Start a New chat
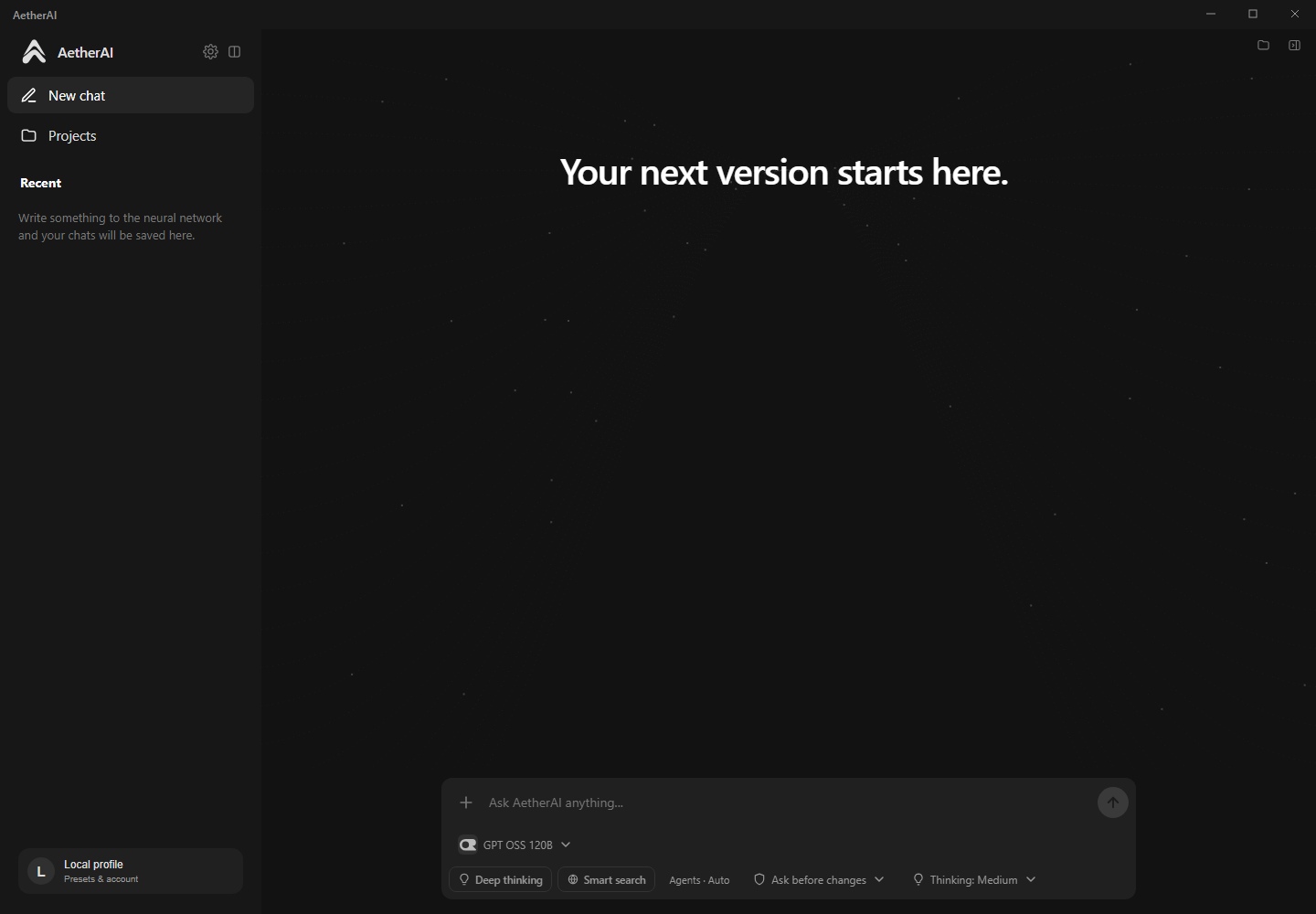The width and height of the screenshot is (1316, 914). pos(131,95)
